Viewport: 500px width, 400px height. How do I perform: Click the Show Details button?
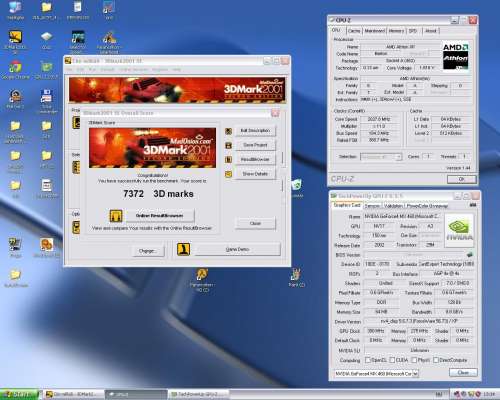[x=255, y=174]
